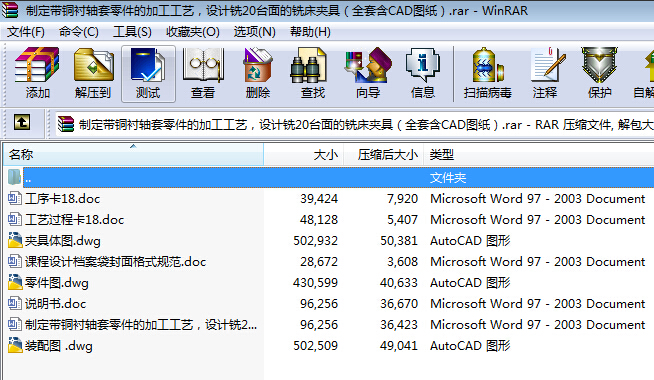Open the 命令(C) menu
This screenshot has height=380, width=654.
tap(79, 32)
